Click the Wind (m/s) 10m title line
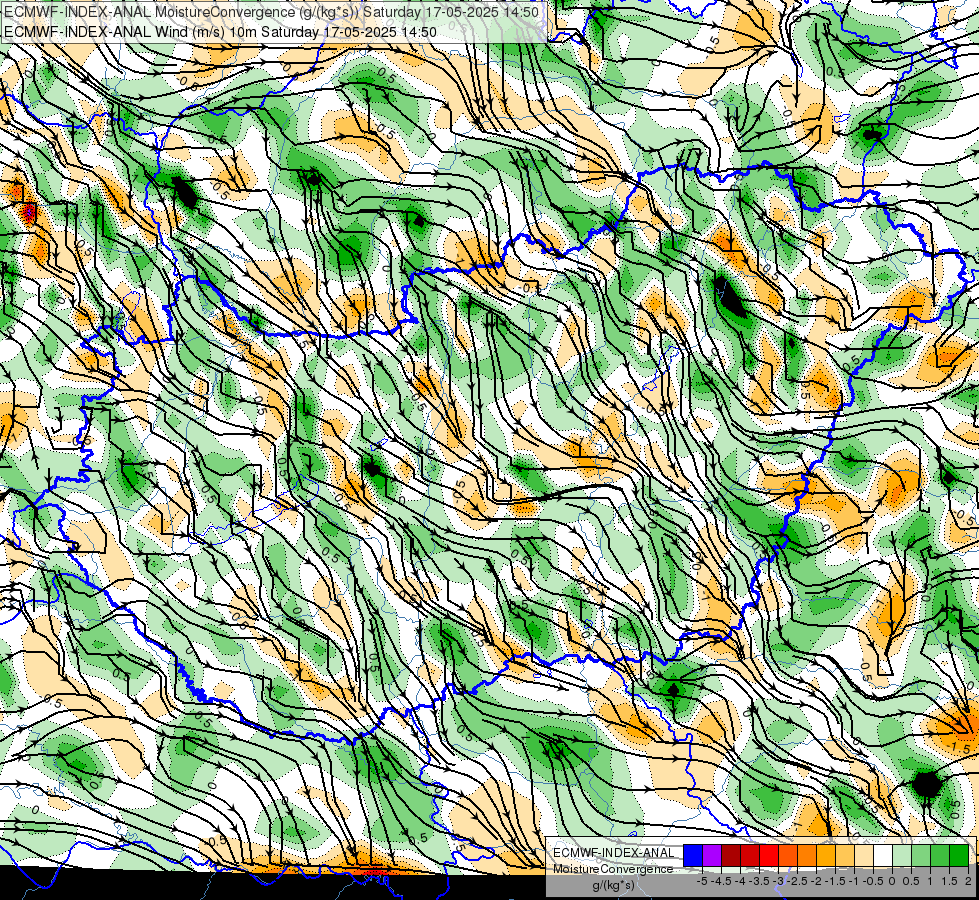 tap(220, 31)
